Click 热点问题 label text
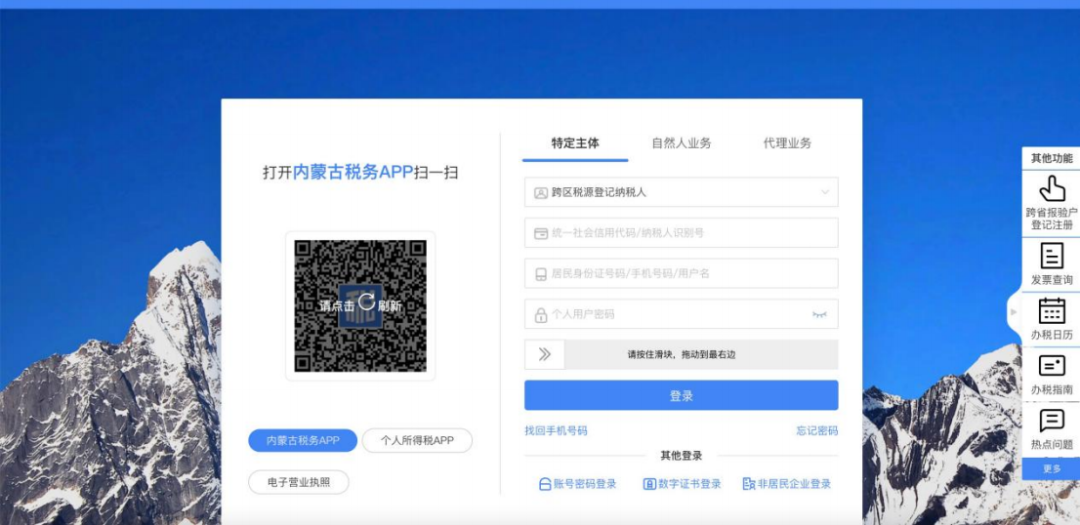The width and height of the screenshot is (1080, 525). (x=1052, y=445)
